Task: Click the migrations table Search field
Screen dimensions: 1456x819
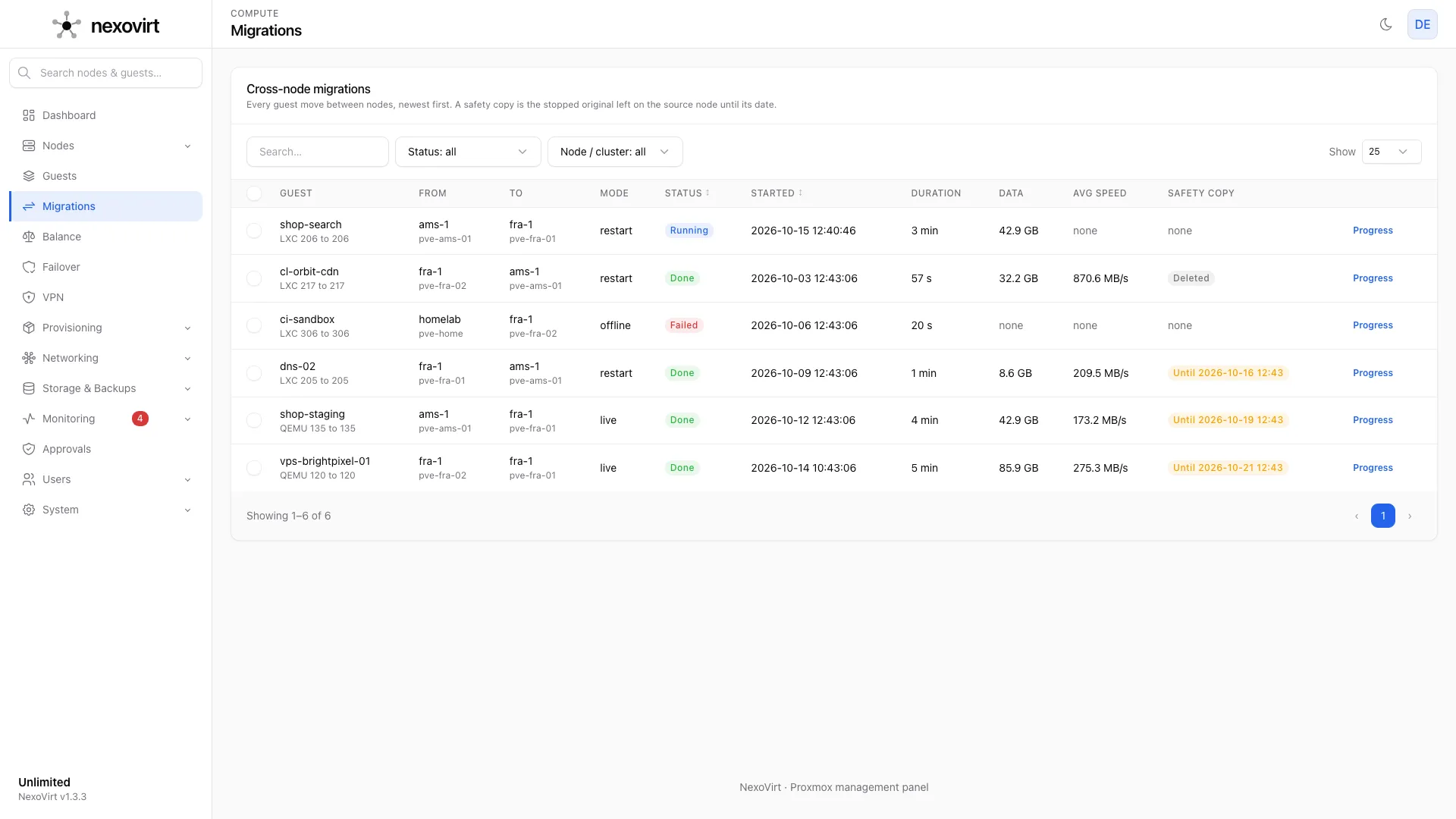Action: 317,152
